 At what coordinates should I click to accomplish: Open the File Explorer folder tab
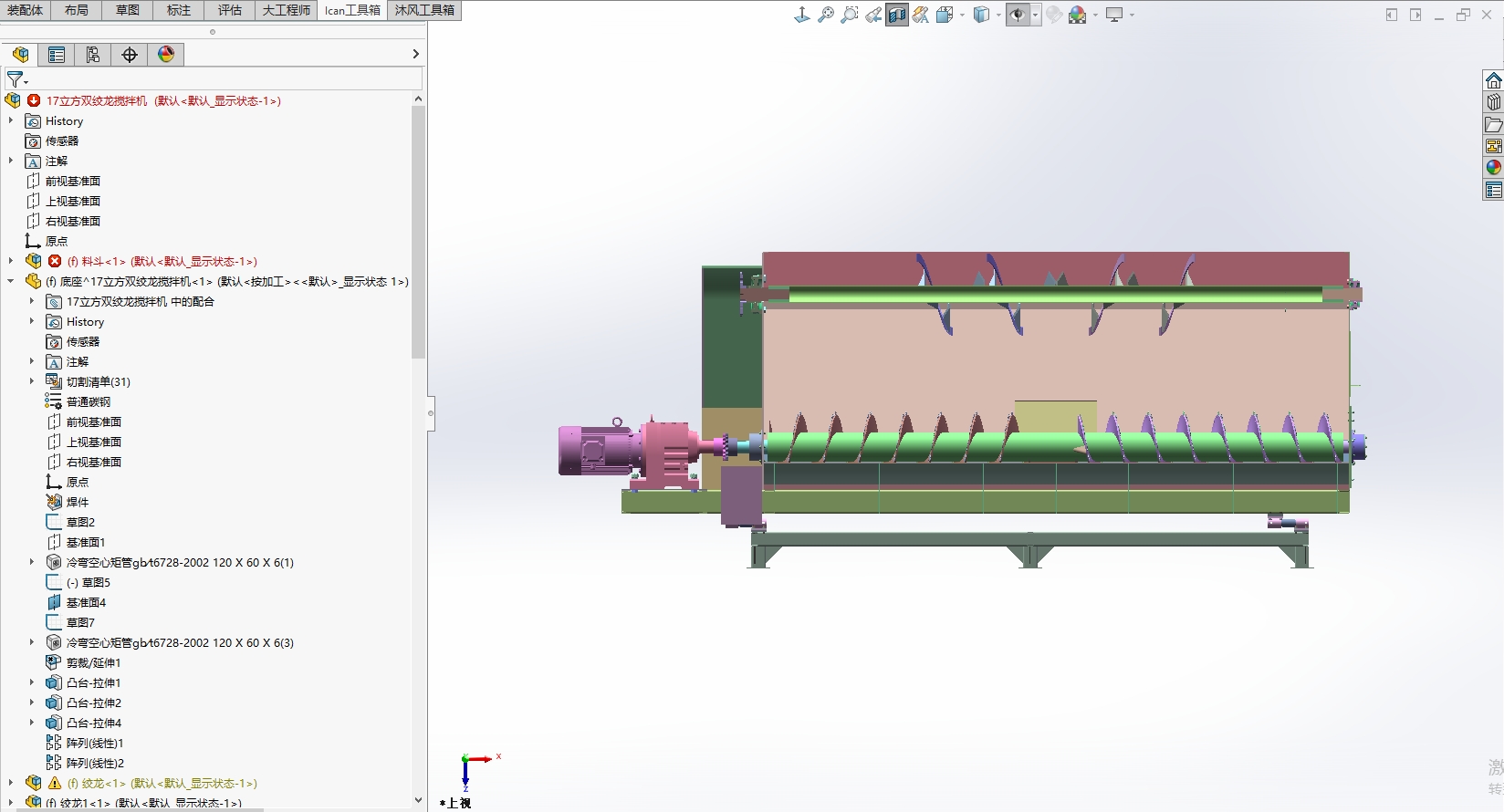(x=1493, y=124)
